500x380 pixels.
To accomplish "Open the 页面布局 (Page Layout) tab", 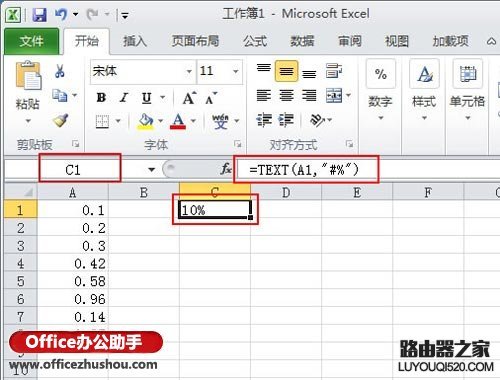I will click(x=195, y=41).
